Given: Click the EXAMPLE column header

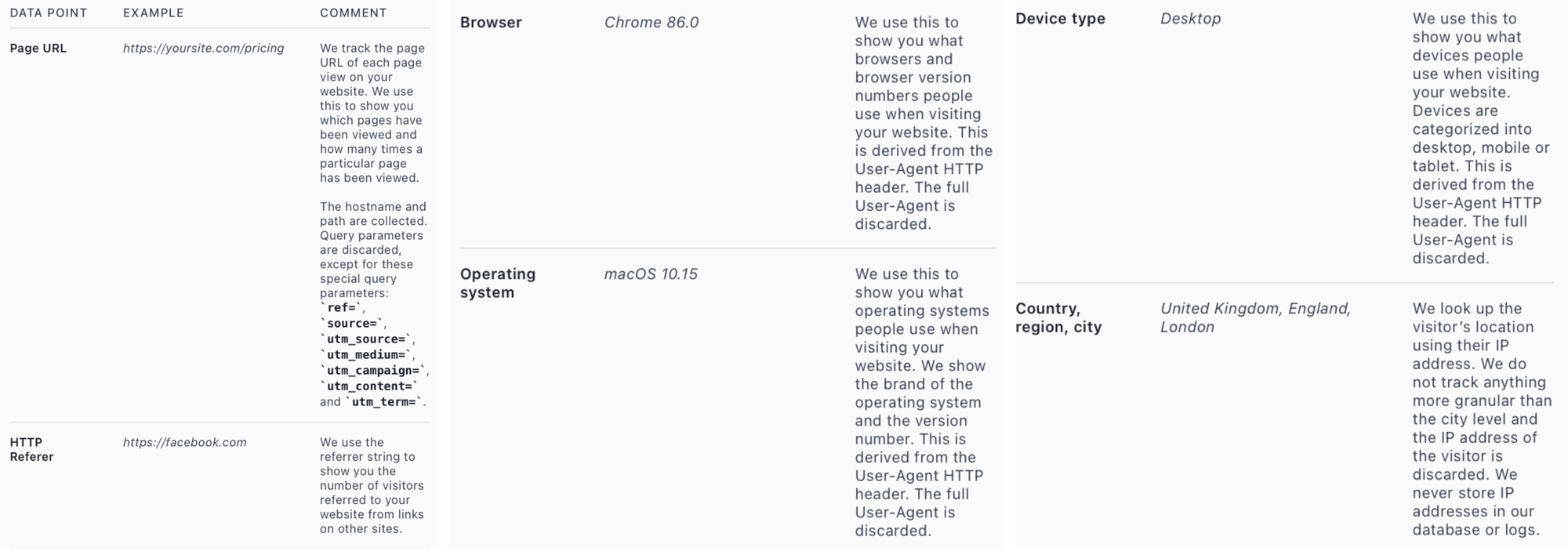Looking at the screenshot, I should [x=154, y=13].
